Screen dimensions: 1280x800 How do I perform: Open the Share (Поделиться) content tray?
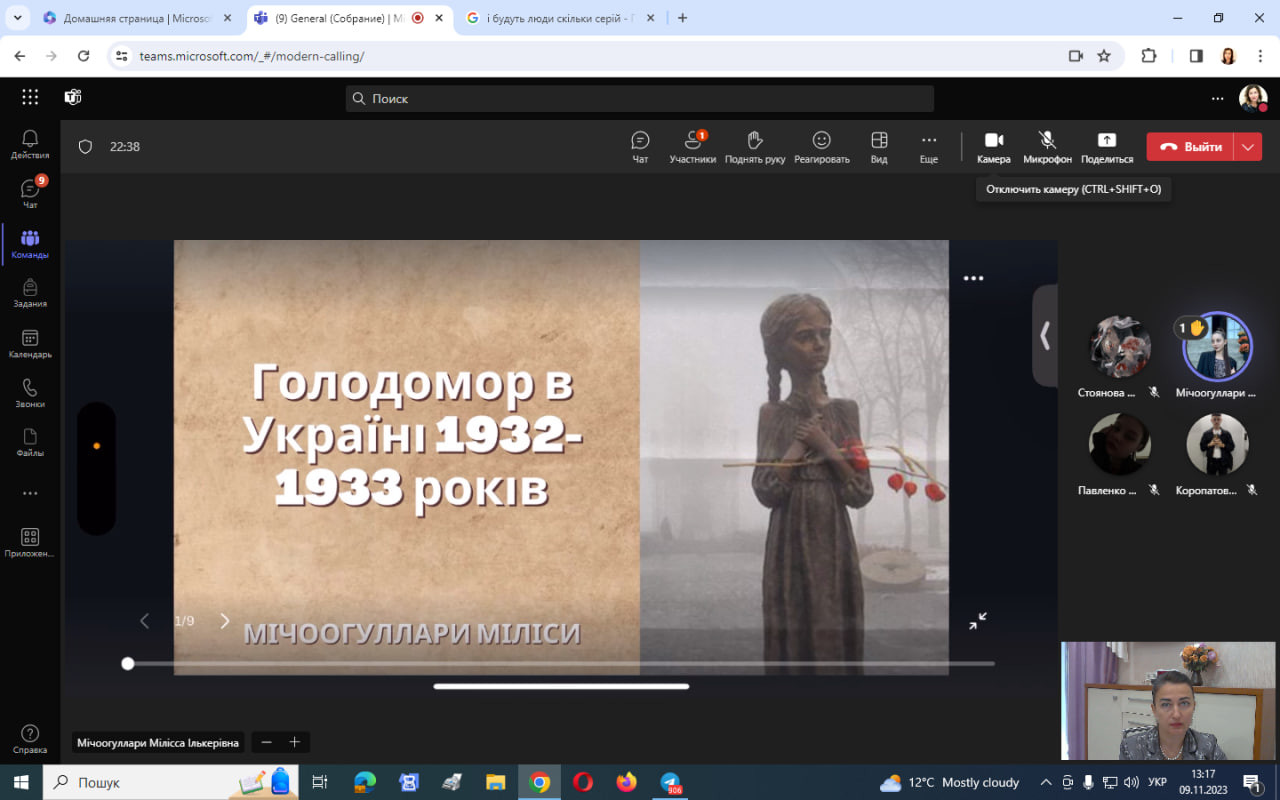[x=1107, y=146]
